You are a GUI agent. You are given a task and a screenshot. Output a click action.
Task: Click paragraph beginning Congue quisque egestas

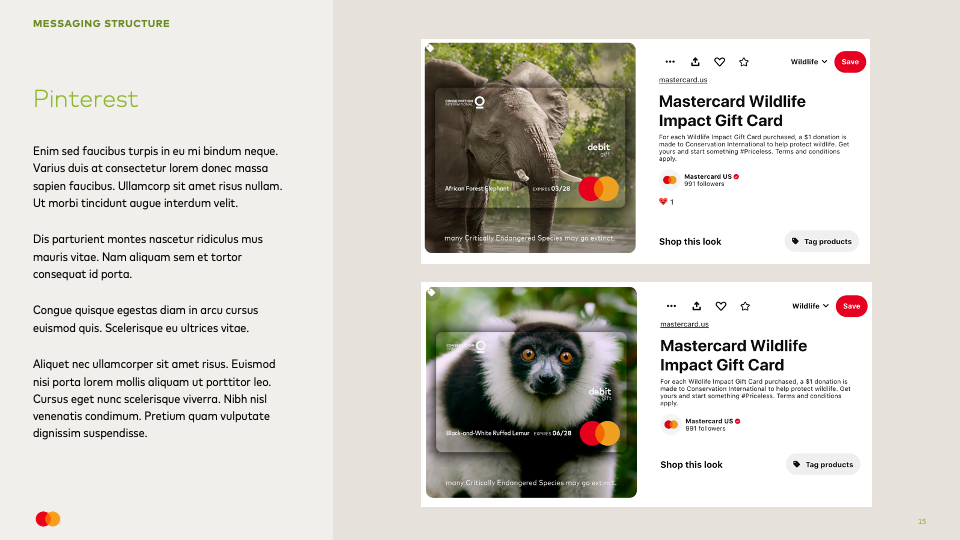point(146,319)
